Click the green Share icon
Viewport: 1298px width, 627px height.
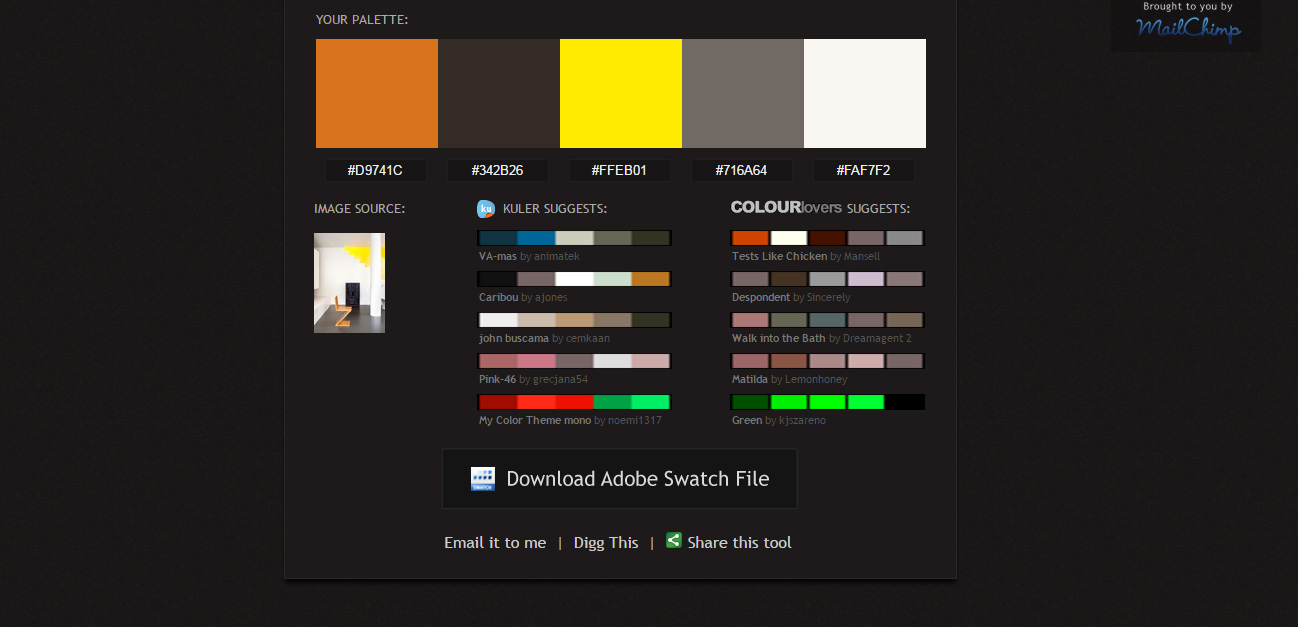pos(672,540)
